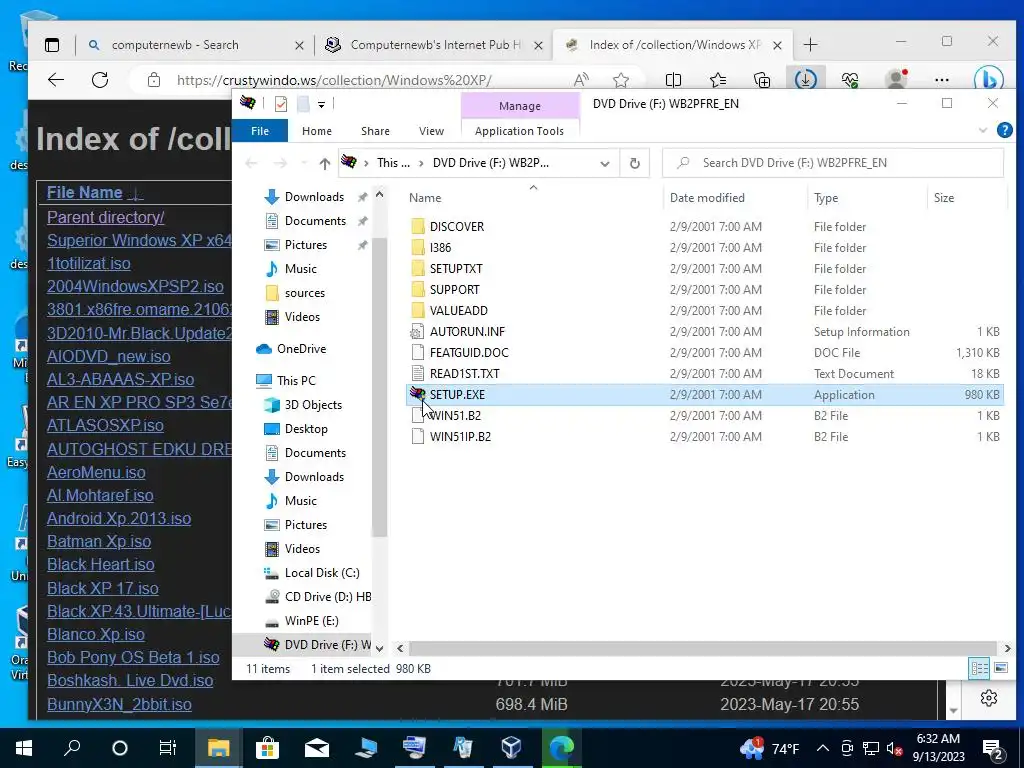Image resolution: width=1024 pixels, height=768 pixels.
Task: Open Windows Start menu
Action: coord(24,748)
